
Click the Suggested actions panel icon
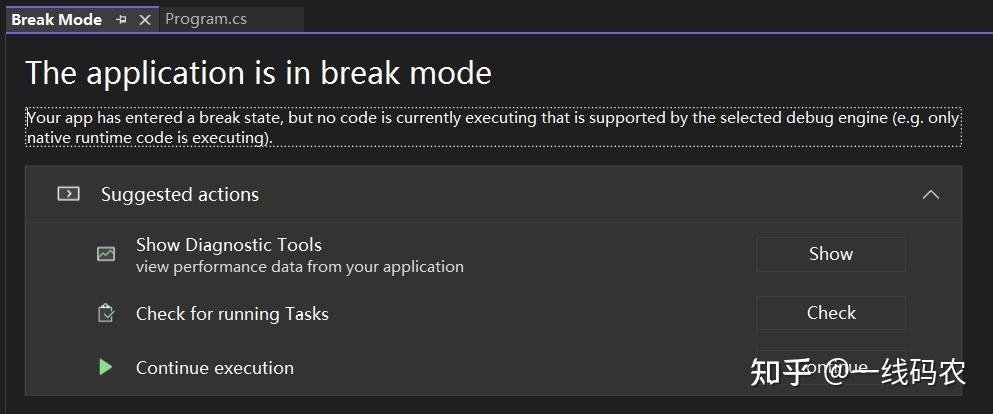tap(68, 194)
